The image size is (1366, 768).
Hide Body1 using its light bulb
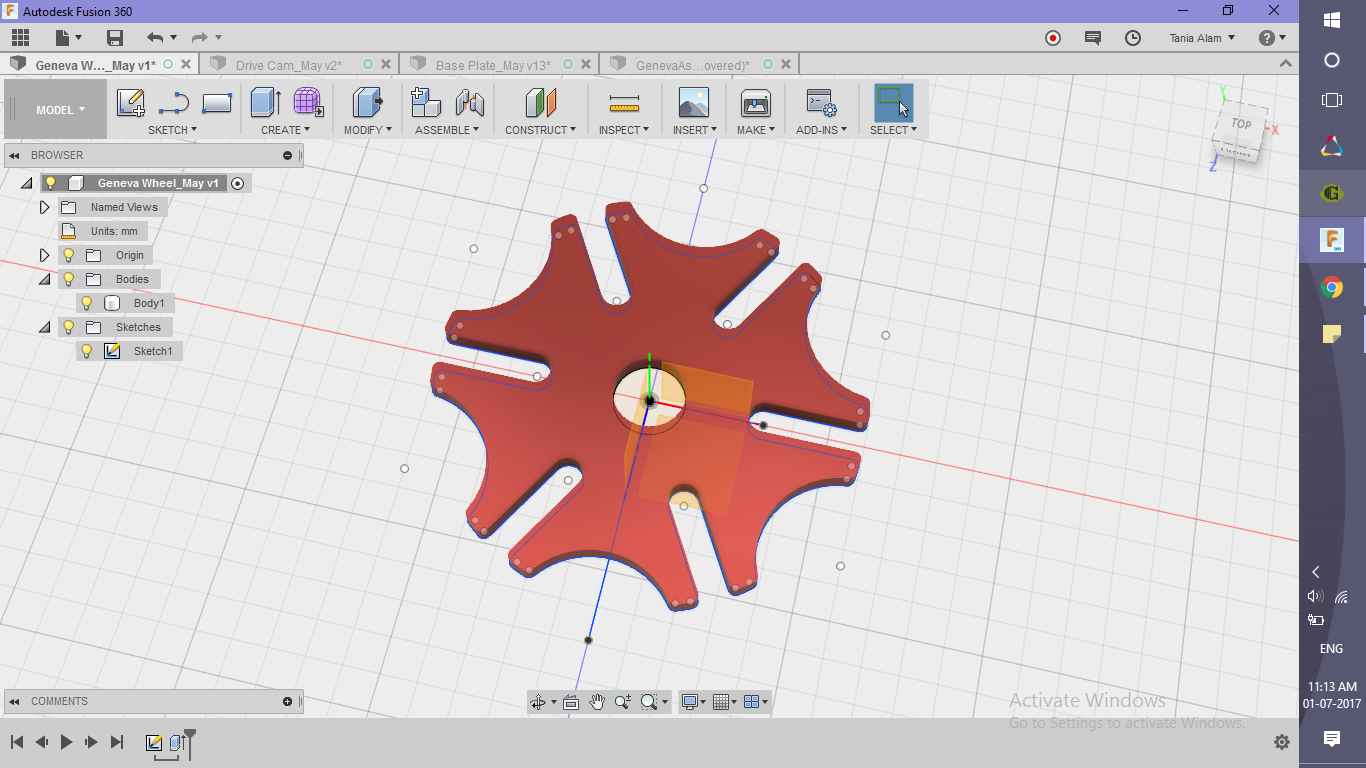[x=86, y=303]
